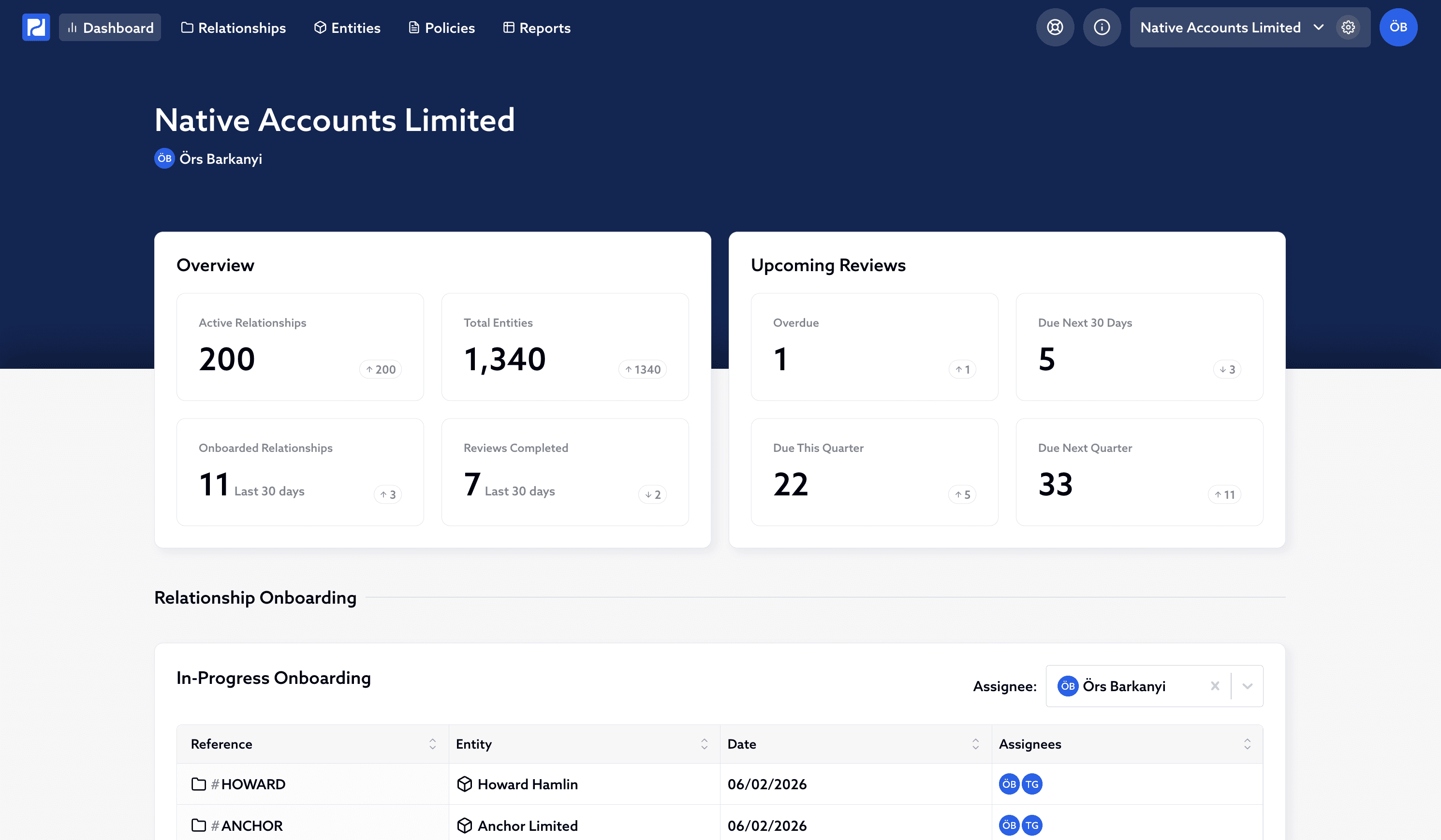Go to the Relationships tab
Image resolution: width=1441 pixels, height=840 pixels.
(233, 28)
